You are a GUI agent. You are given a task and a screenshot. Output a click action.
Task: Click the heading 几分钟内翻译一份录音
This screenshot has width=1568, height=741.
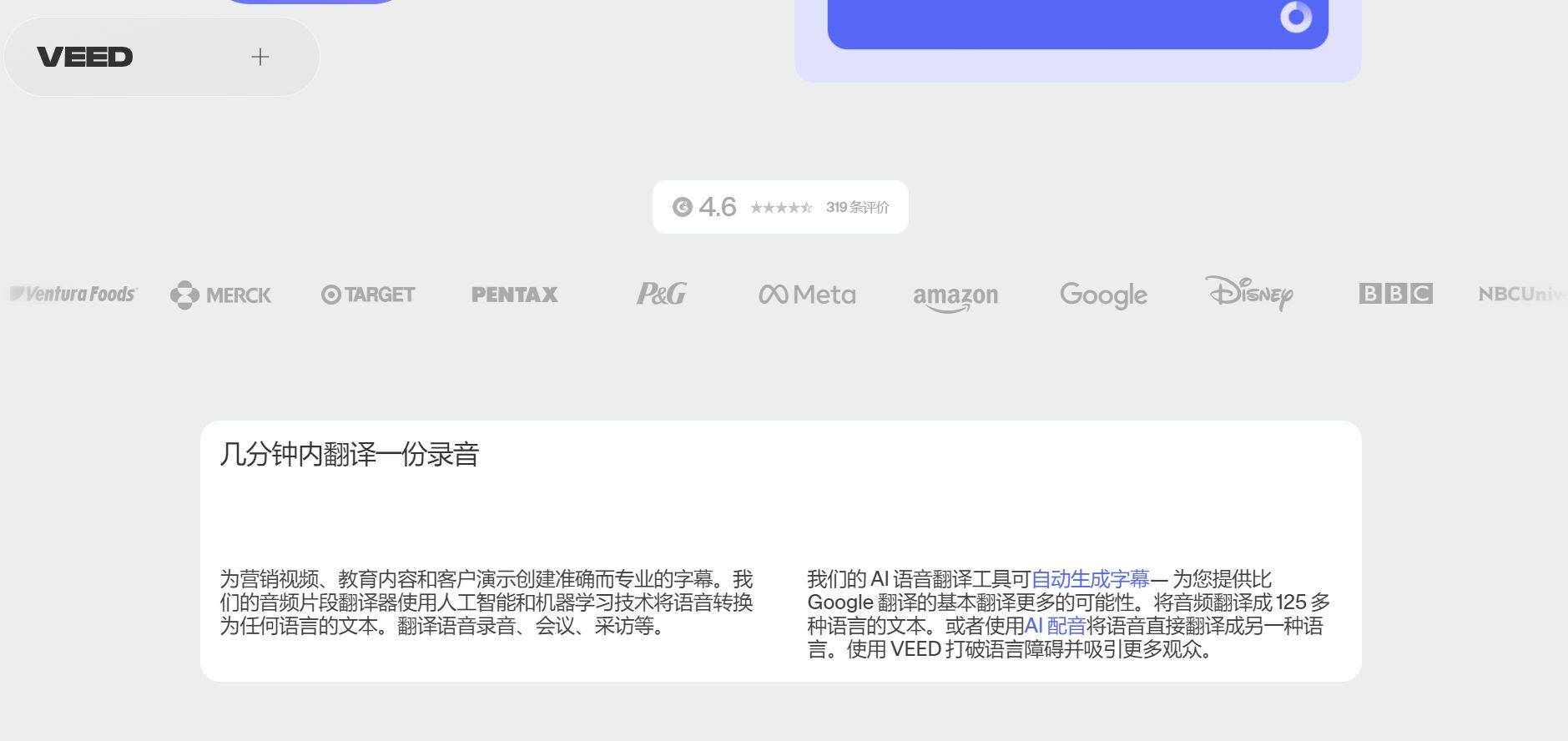(350, 455)
